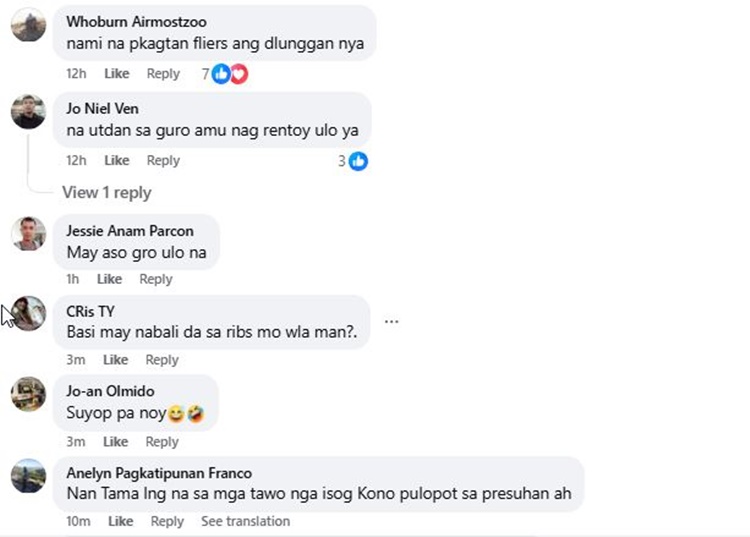This screenshot has height=537, width=750.
Task: Open the profile picture beside Jessie Anam Parcon's comment
Action: (28, 234)
